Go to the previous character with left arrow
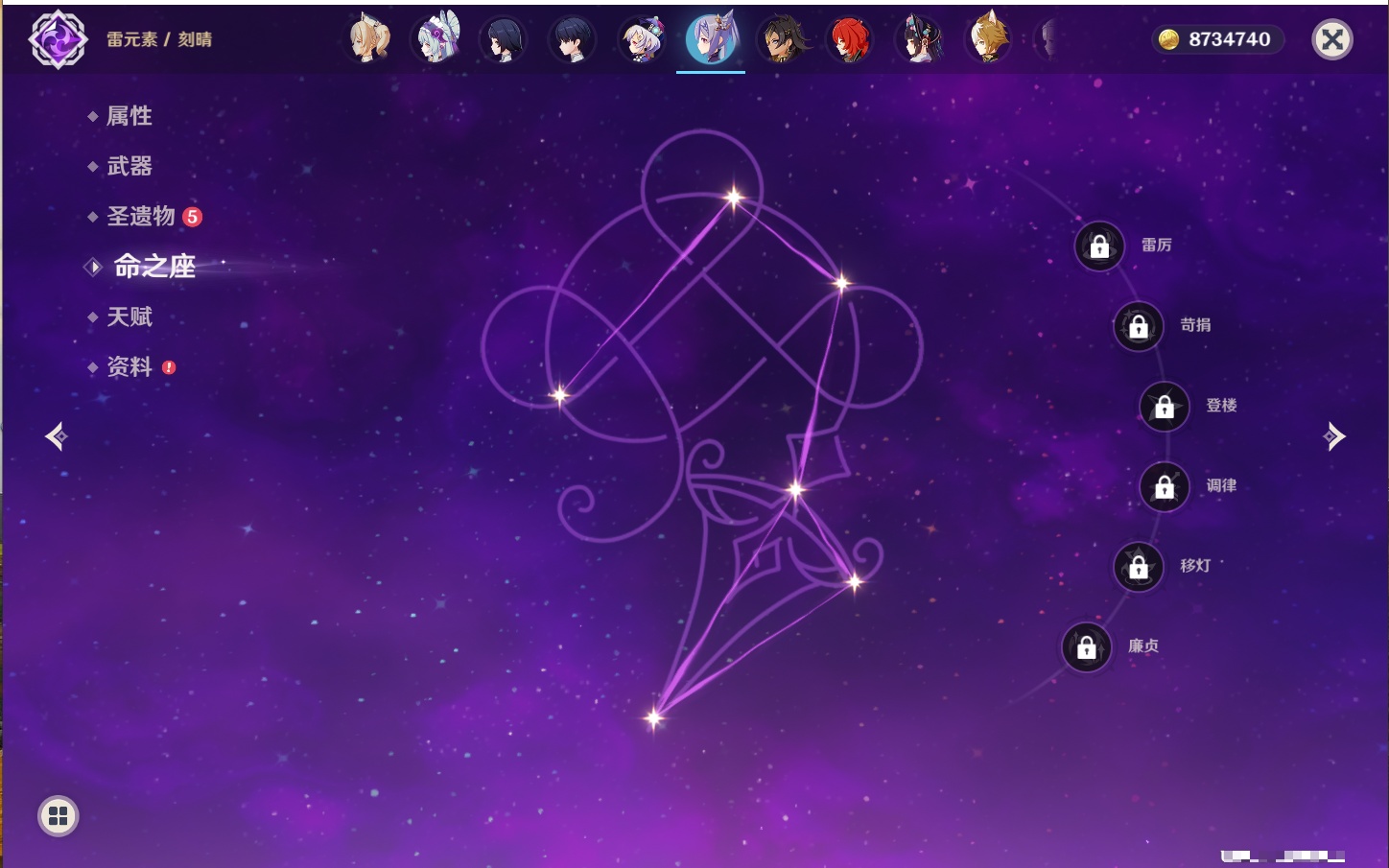Viewport: 1389px width, 868px height. 57,436
